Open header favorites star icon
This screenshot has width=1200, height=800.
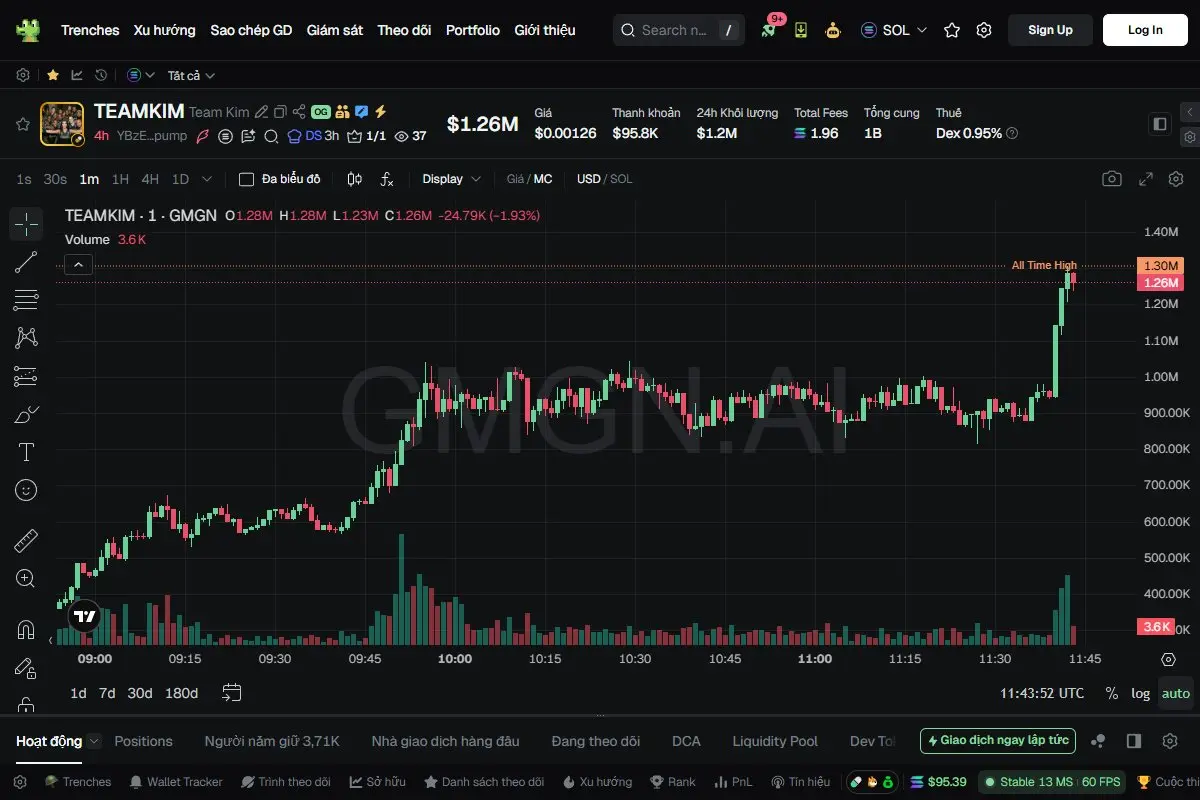pyautogui.click(x=952, y=30)
